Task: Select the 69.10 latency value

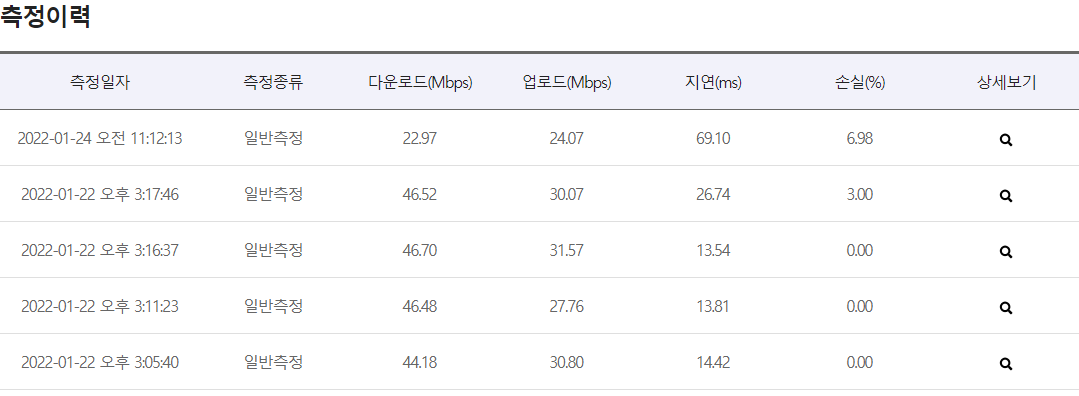Action: 713,138
